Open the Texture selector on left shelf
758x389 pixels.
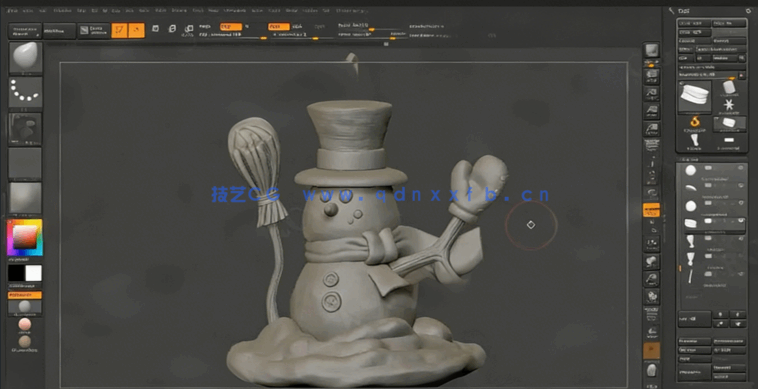[x=25, y=163]
